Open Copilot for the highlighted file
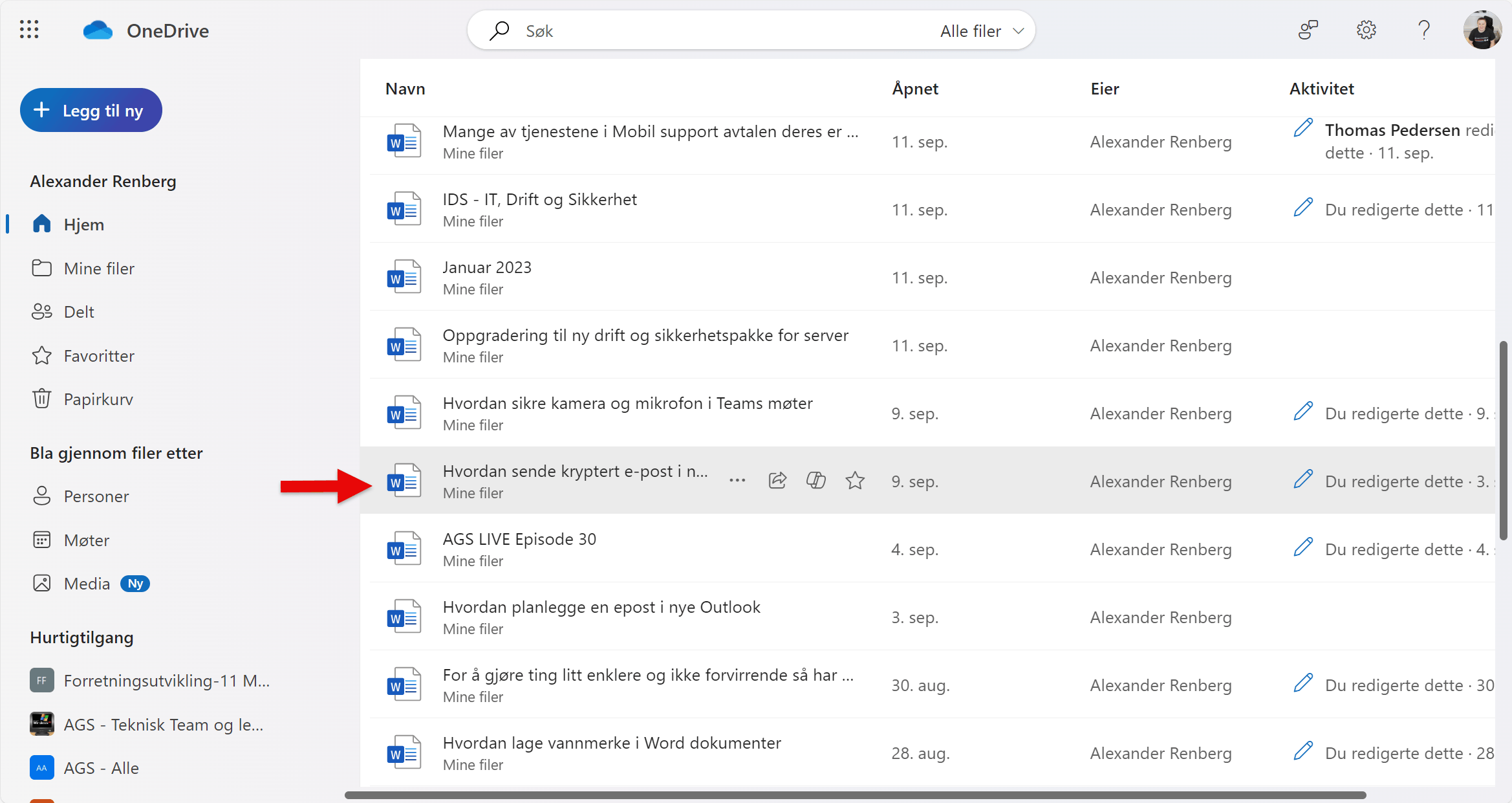This screenshot has height=803, width=1512. tap(815, 480)
